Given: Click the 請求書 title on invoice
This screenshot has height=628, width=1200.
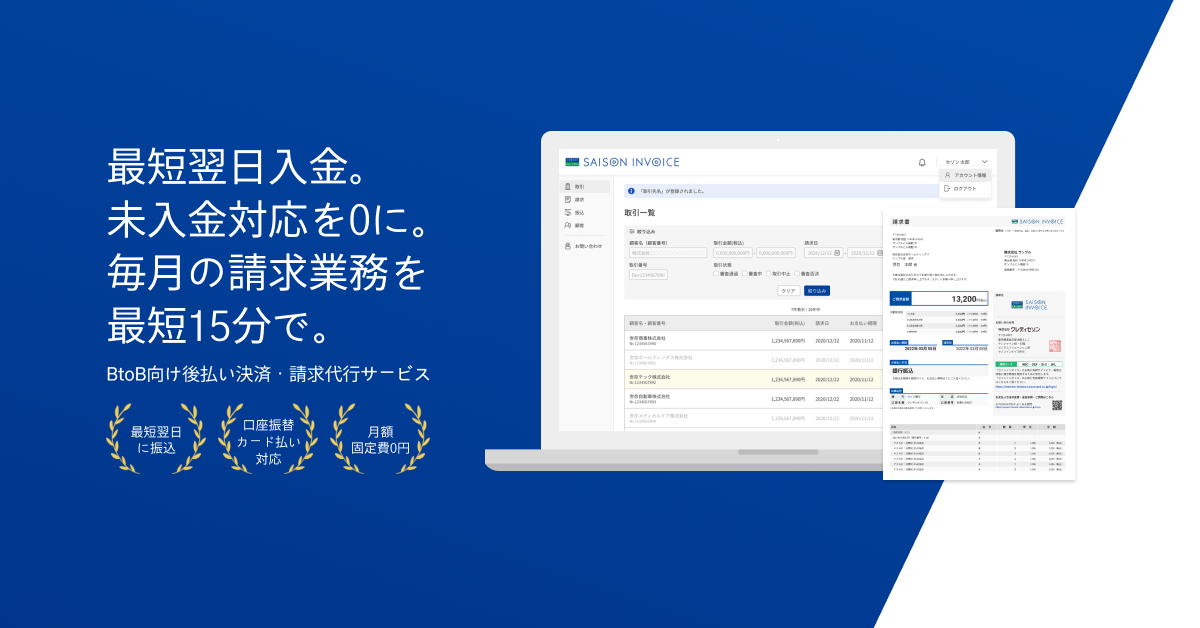Looking at the screenshot, I should coord(900,221).
